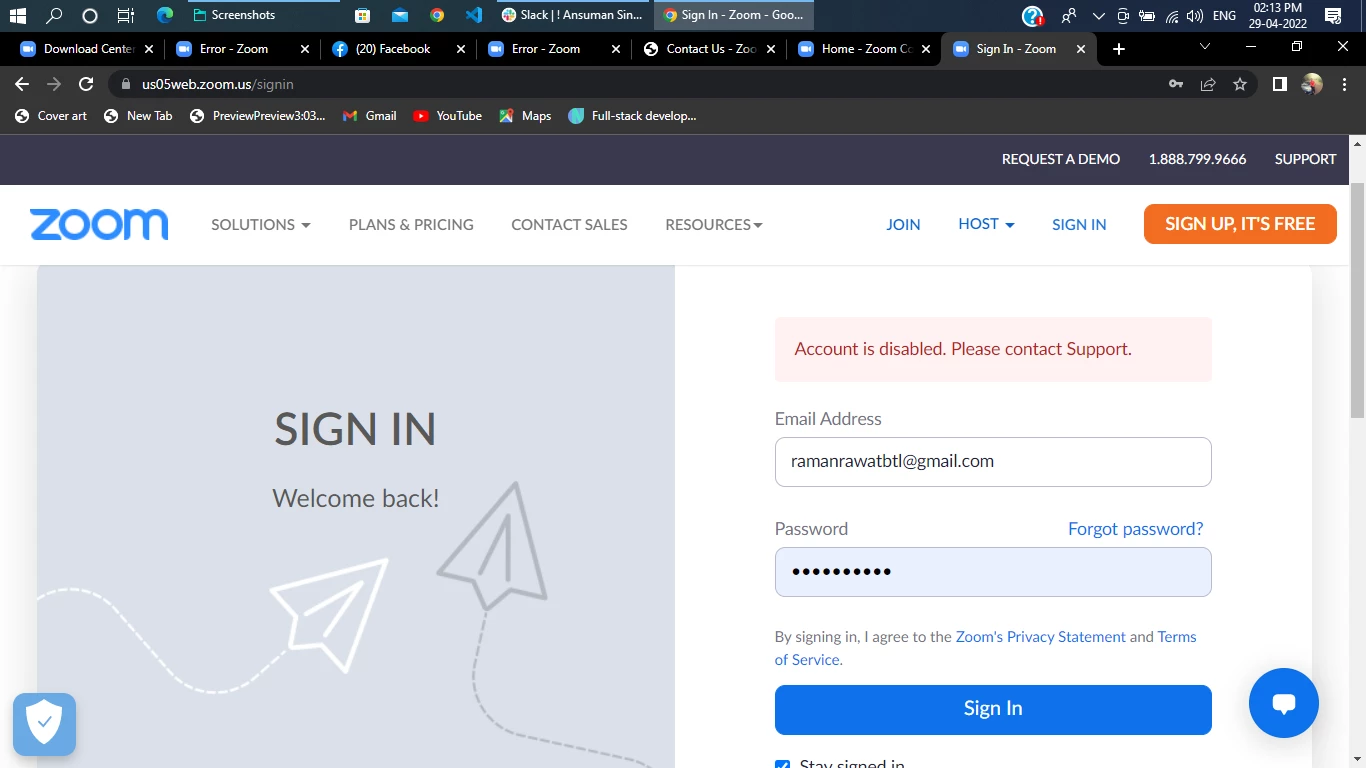The width and height of the screenshot is (1366, 768).
Task: Open CONTACT SALES
Action: click(x=569, y=225)
